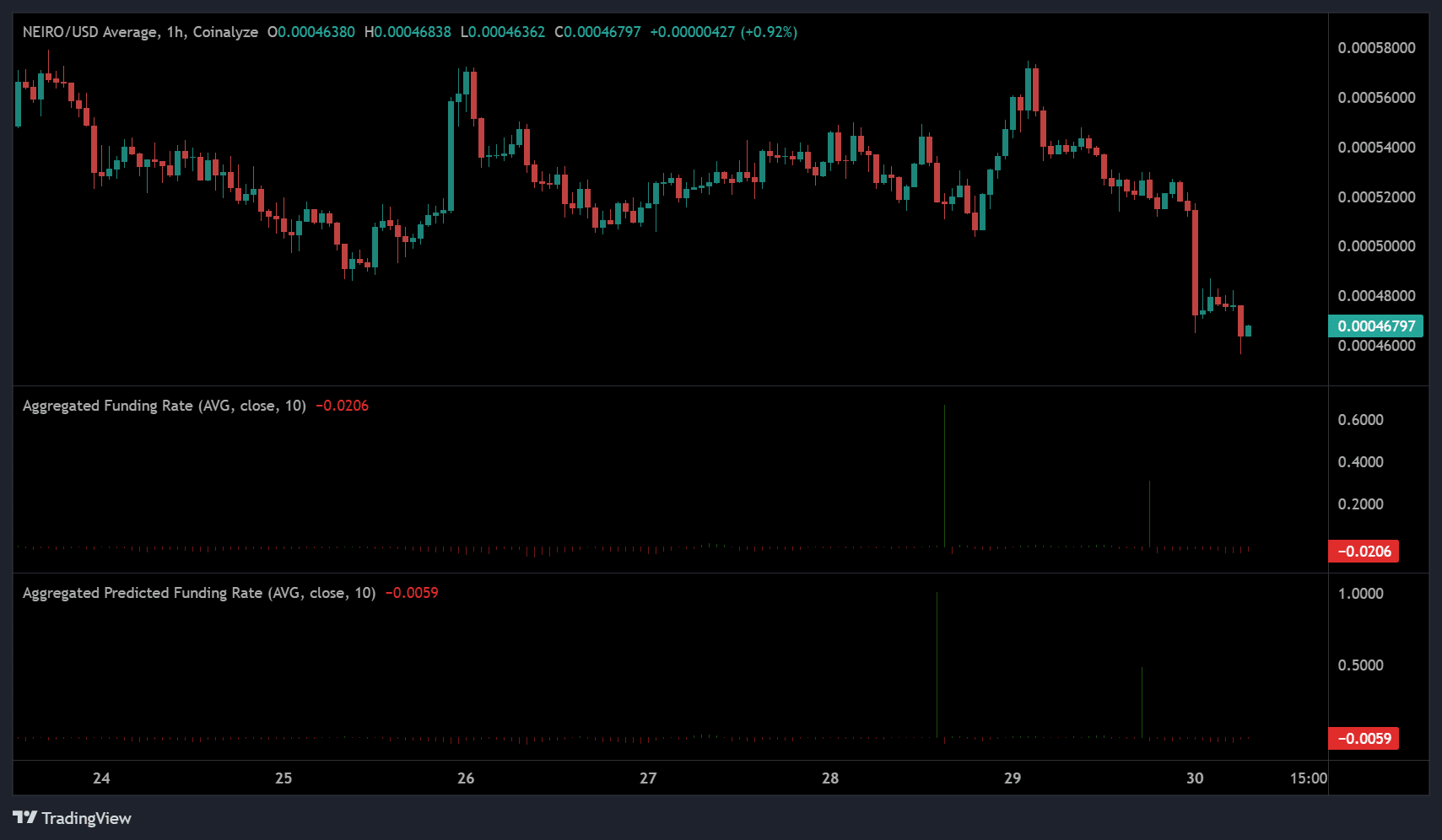Click the latest green candlestick on price chart
Image resolution: width=1442 pixels, height=840 pixels.
point(1248,331)
